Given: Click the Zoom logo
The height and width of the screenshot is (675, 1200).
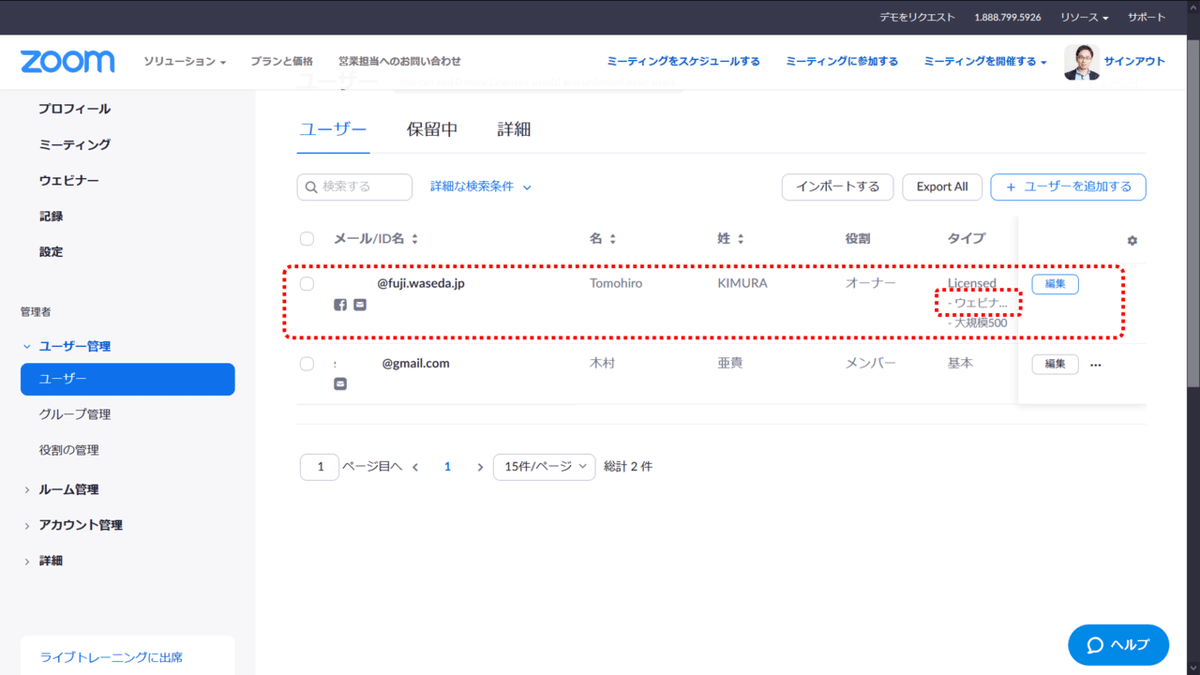Looking at the screenshot, I should [66, 61].
